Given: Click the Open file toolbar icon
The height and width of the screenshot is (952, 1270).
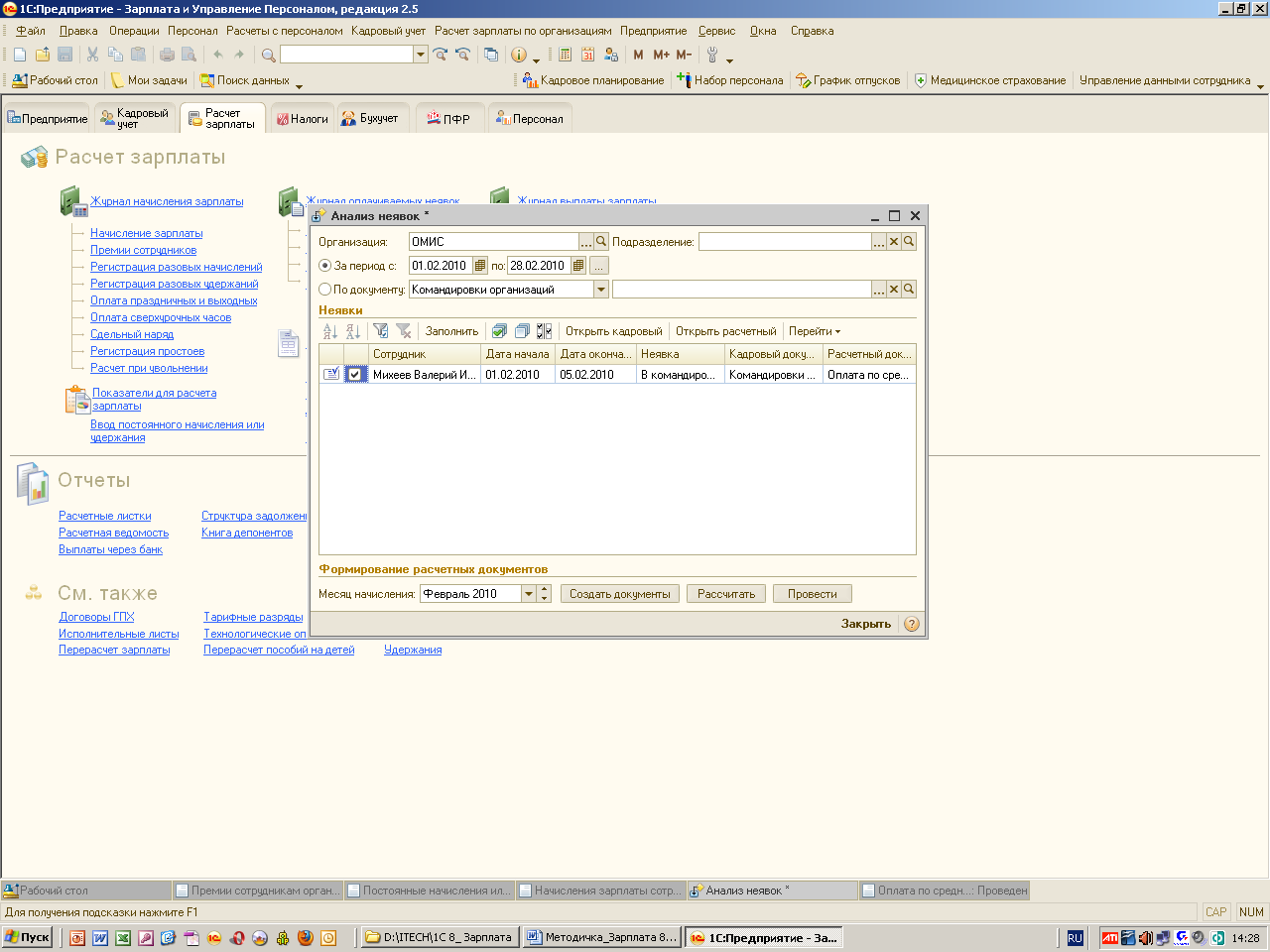Looking at the screenshot, I should pos(43,55).
